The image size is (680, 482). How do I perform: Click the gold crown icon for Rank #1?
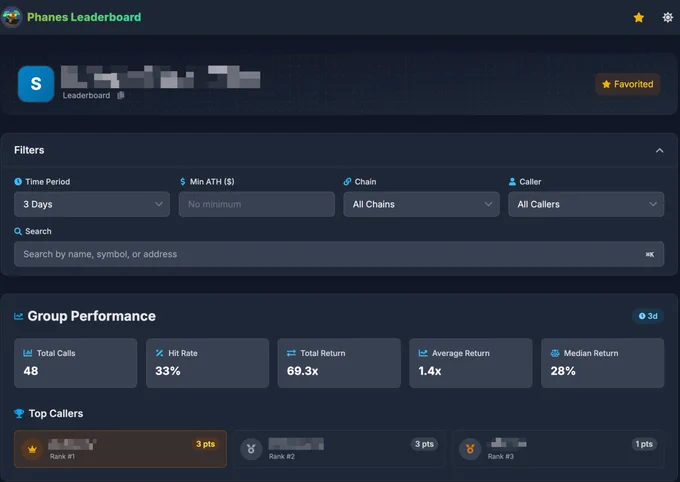pos(32,449)
